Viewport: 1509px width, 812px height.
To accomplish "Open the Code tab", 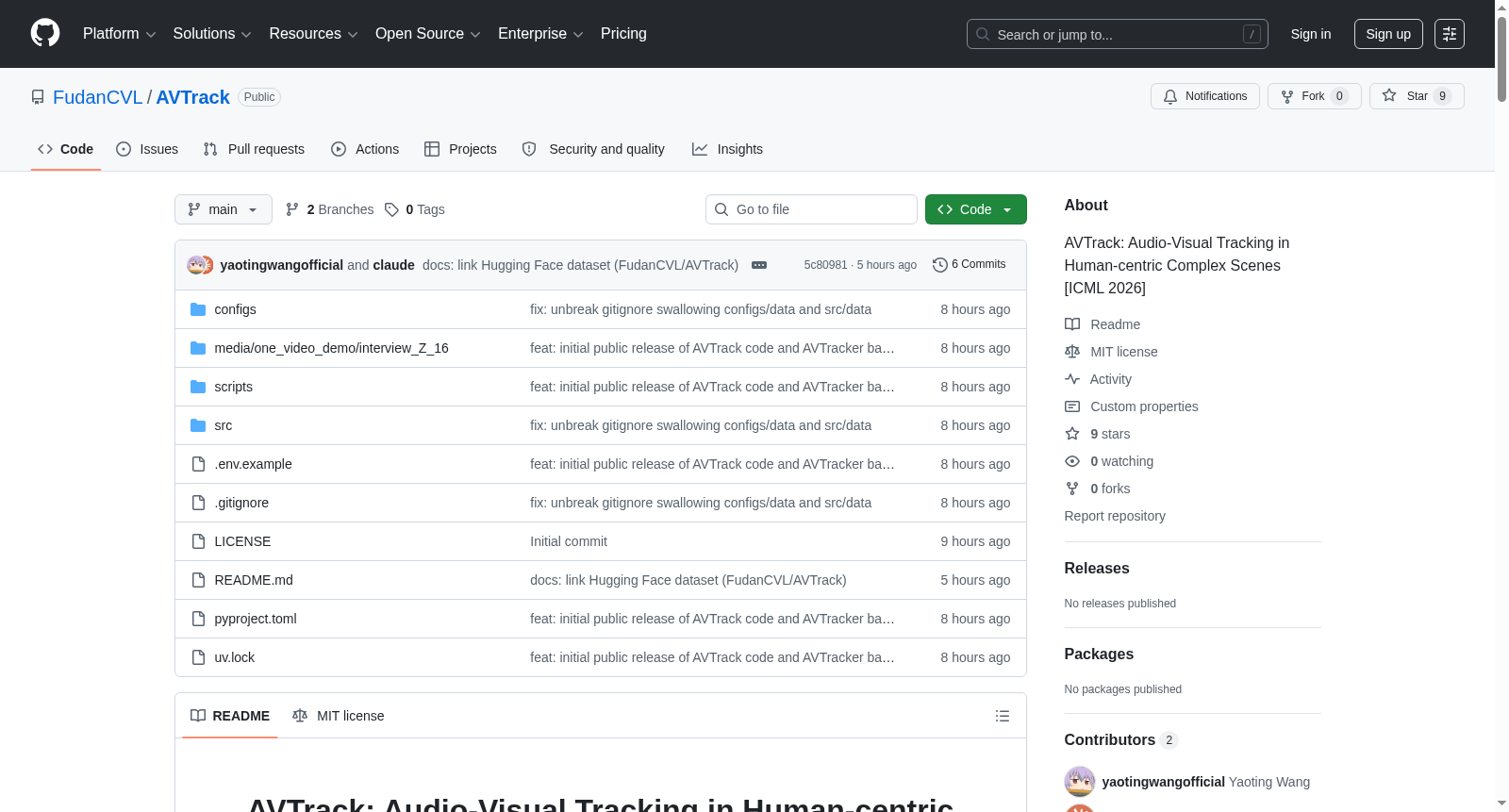I will tap(66, 149).
